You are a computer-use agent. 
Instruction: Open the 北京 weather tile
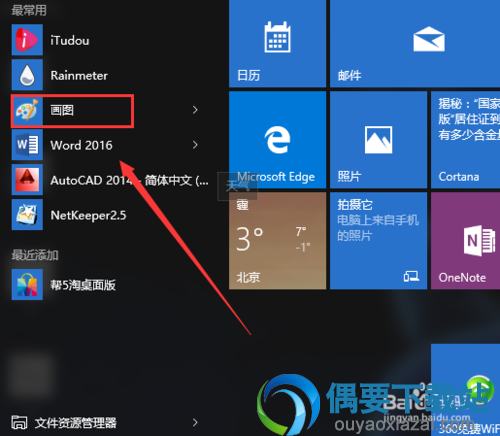277,241
